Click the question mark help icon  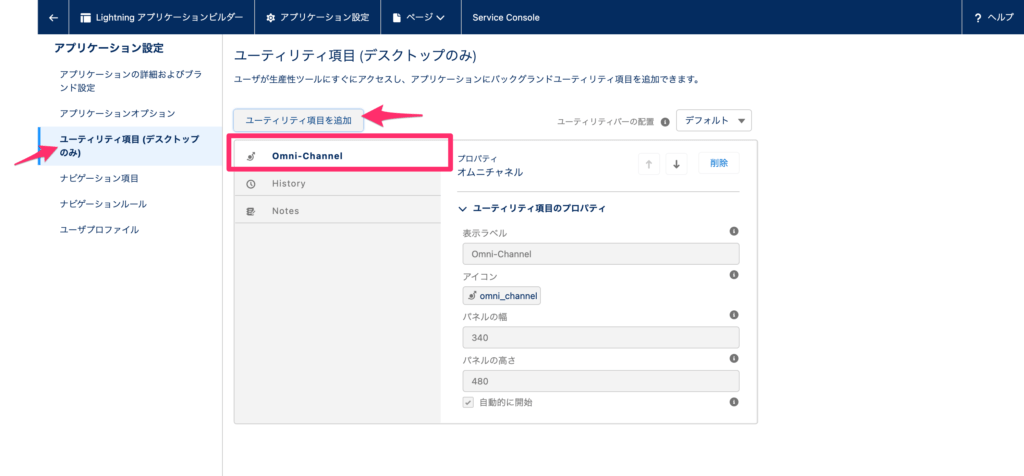978,18
